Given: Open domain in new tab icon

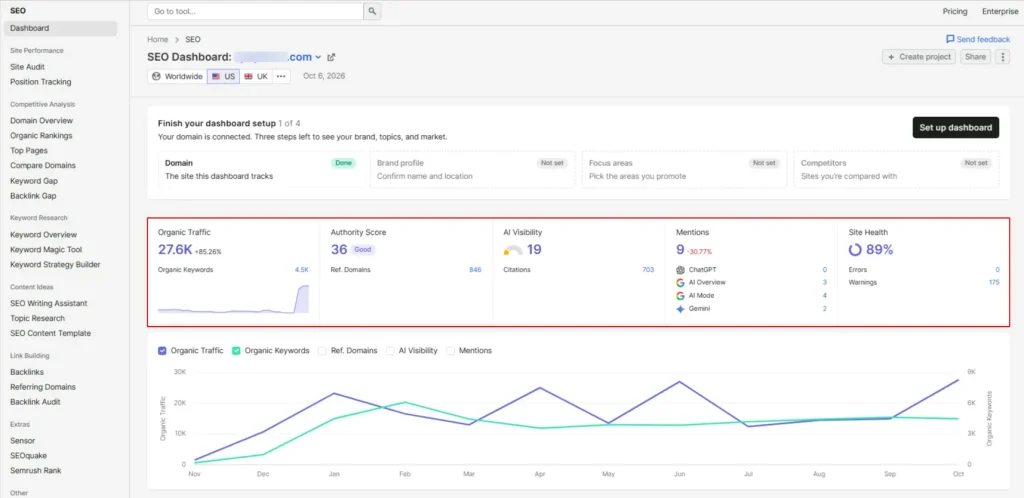Looking at the screenshot, I should coord(331,57).
